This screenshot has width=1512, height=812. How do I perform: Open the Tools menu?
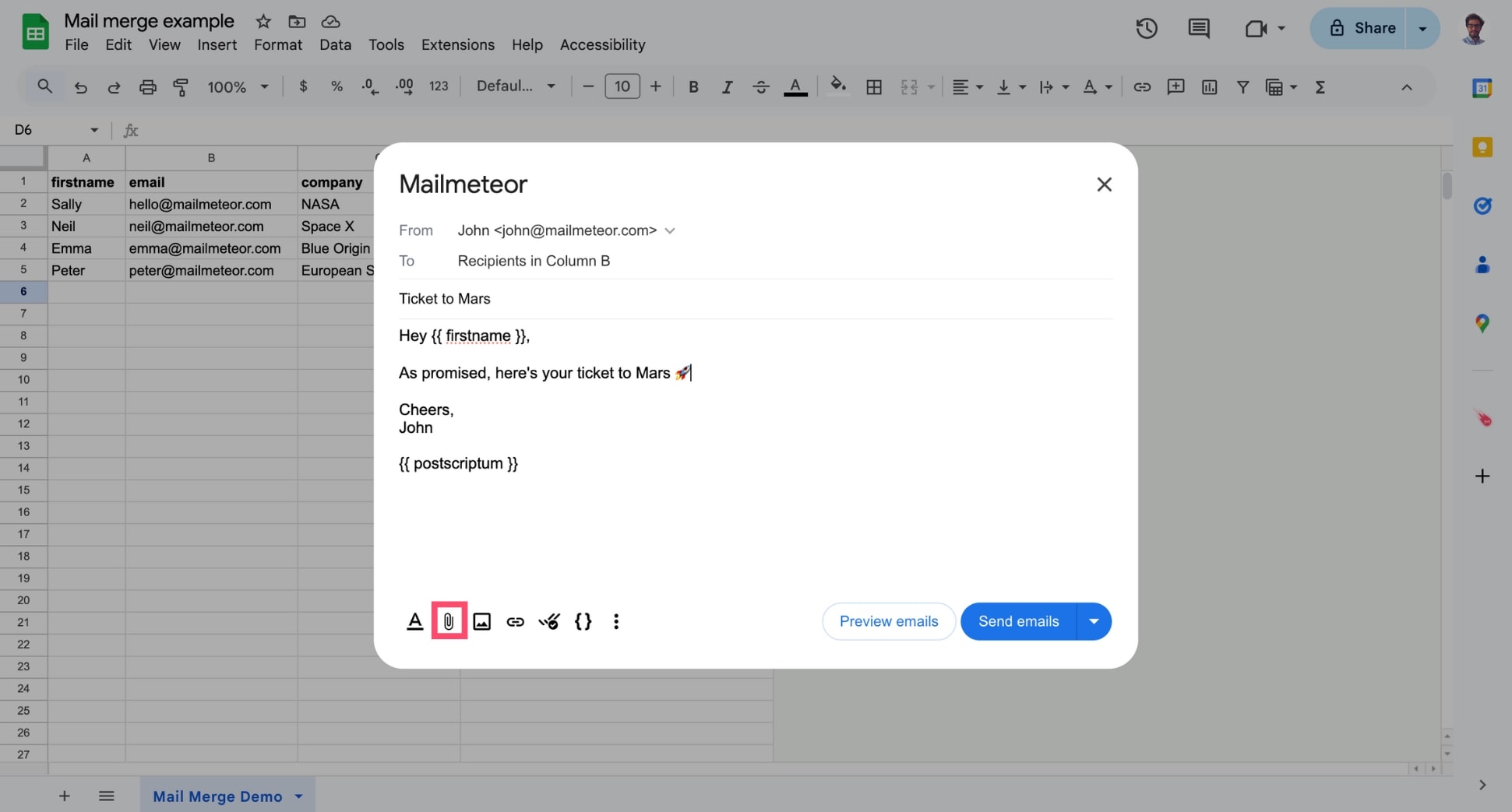pos(386,45)
